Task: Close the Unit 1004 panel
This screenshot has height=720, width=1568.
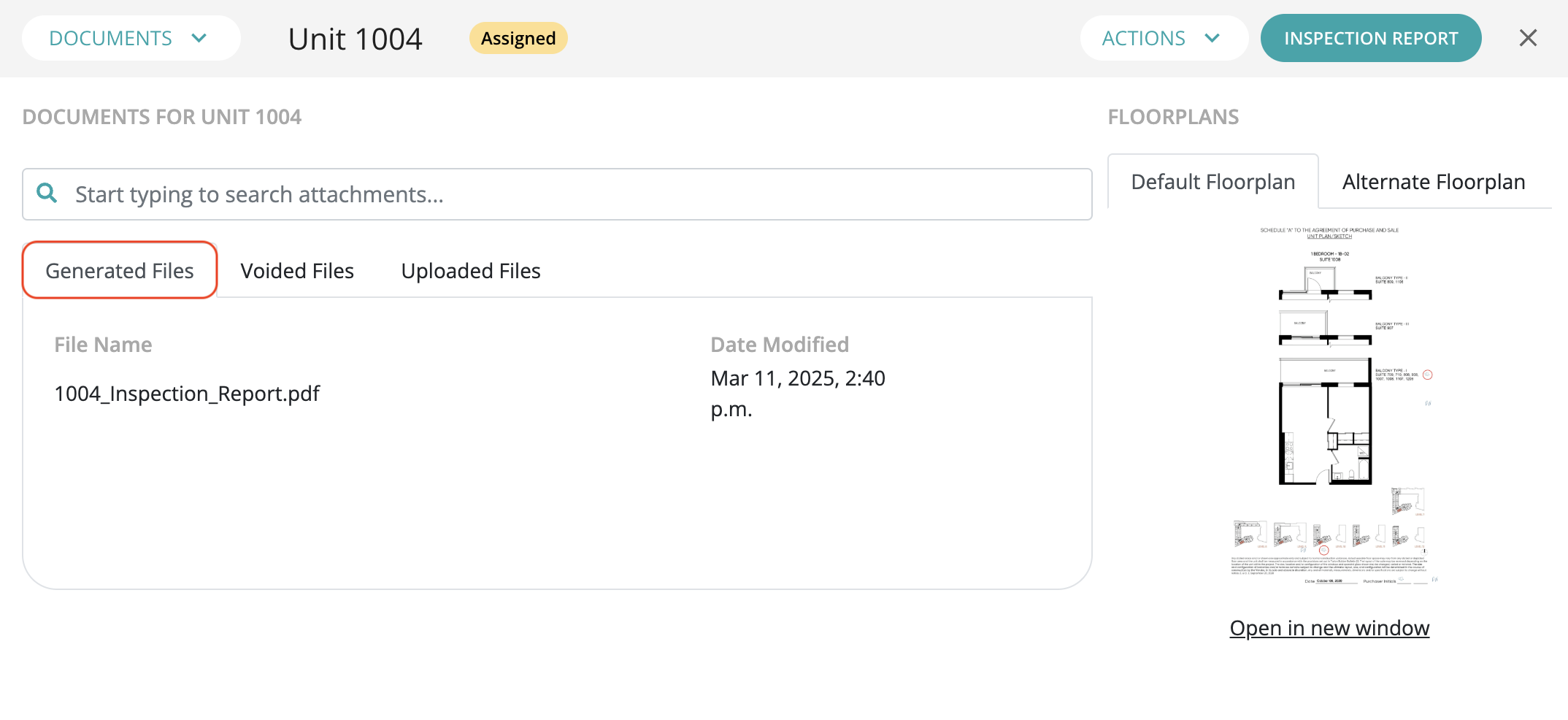Action: tap(1528, 38)
